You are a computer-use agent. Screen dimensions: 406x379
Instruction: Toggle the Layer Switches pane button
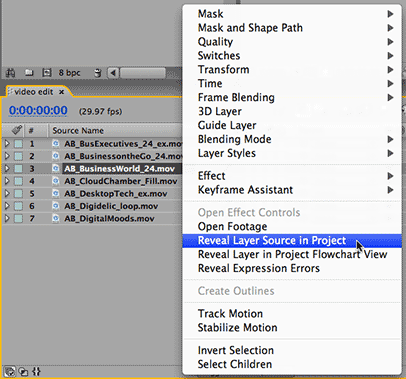[10, 371]
